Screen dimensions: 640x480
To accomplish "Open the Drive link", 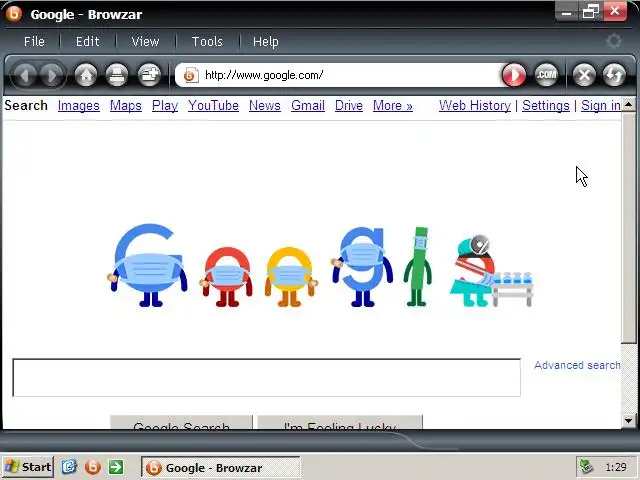I will pos(349,106).
